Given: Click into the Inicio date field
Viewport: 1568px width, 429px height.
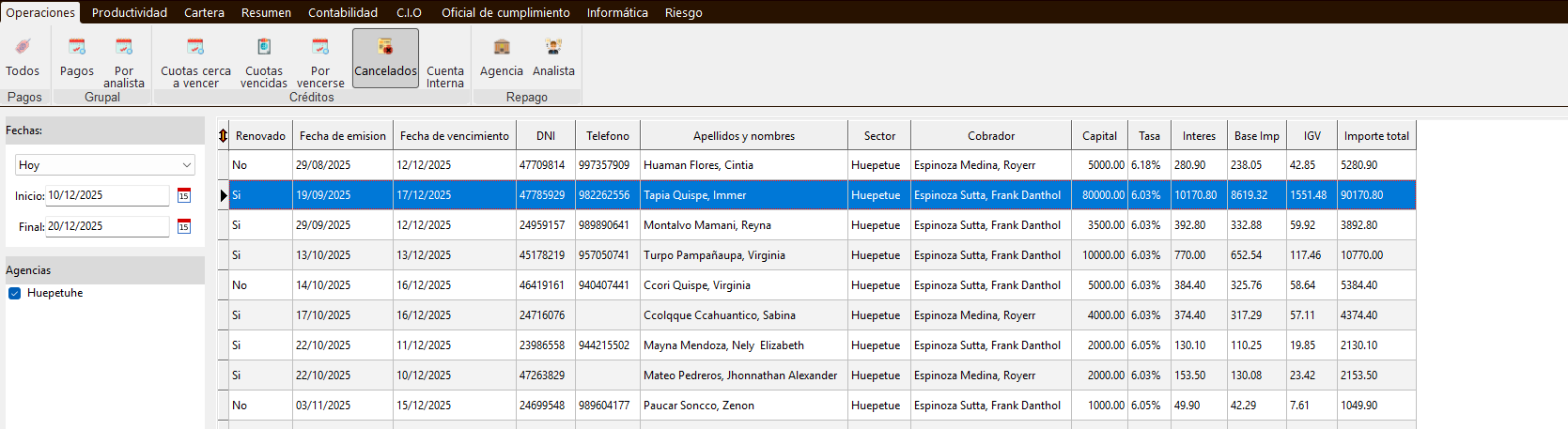Looking at the screenshot, I should click(107, 195).
